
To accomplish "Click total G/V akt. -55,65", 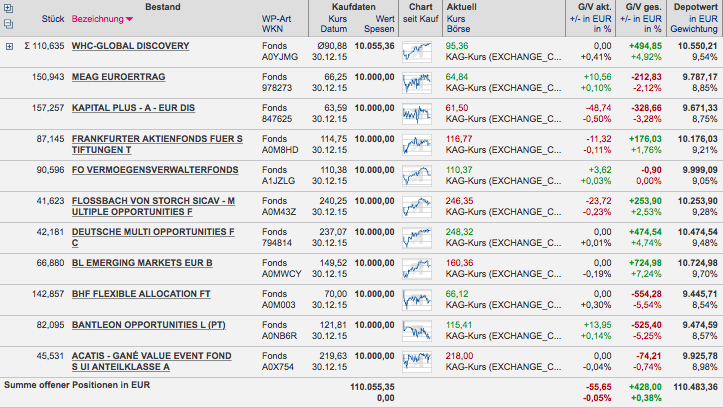I will pyautogui.click(x=599, y=387).
